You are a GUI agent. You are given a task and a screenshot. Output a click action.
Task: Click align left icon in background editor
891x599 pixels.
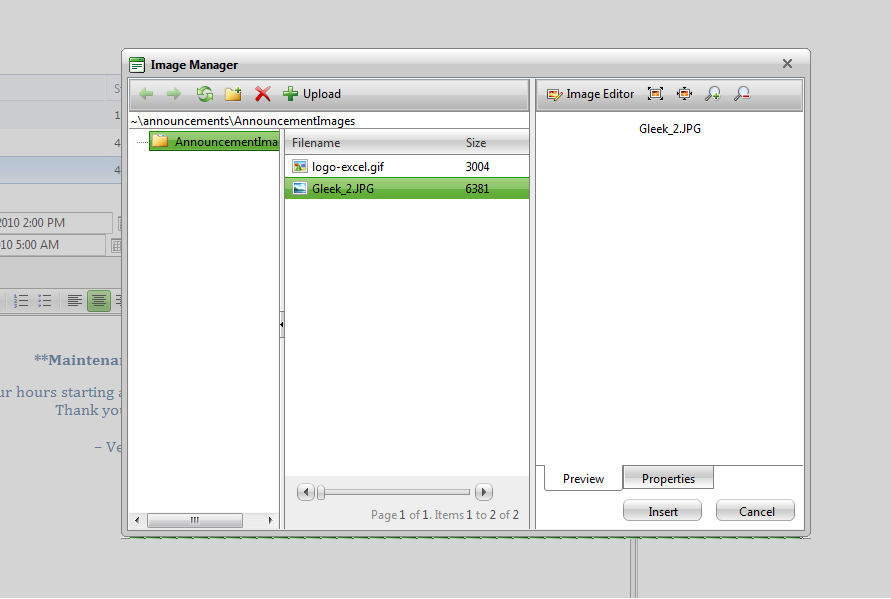coord(74,301)
